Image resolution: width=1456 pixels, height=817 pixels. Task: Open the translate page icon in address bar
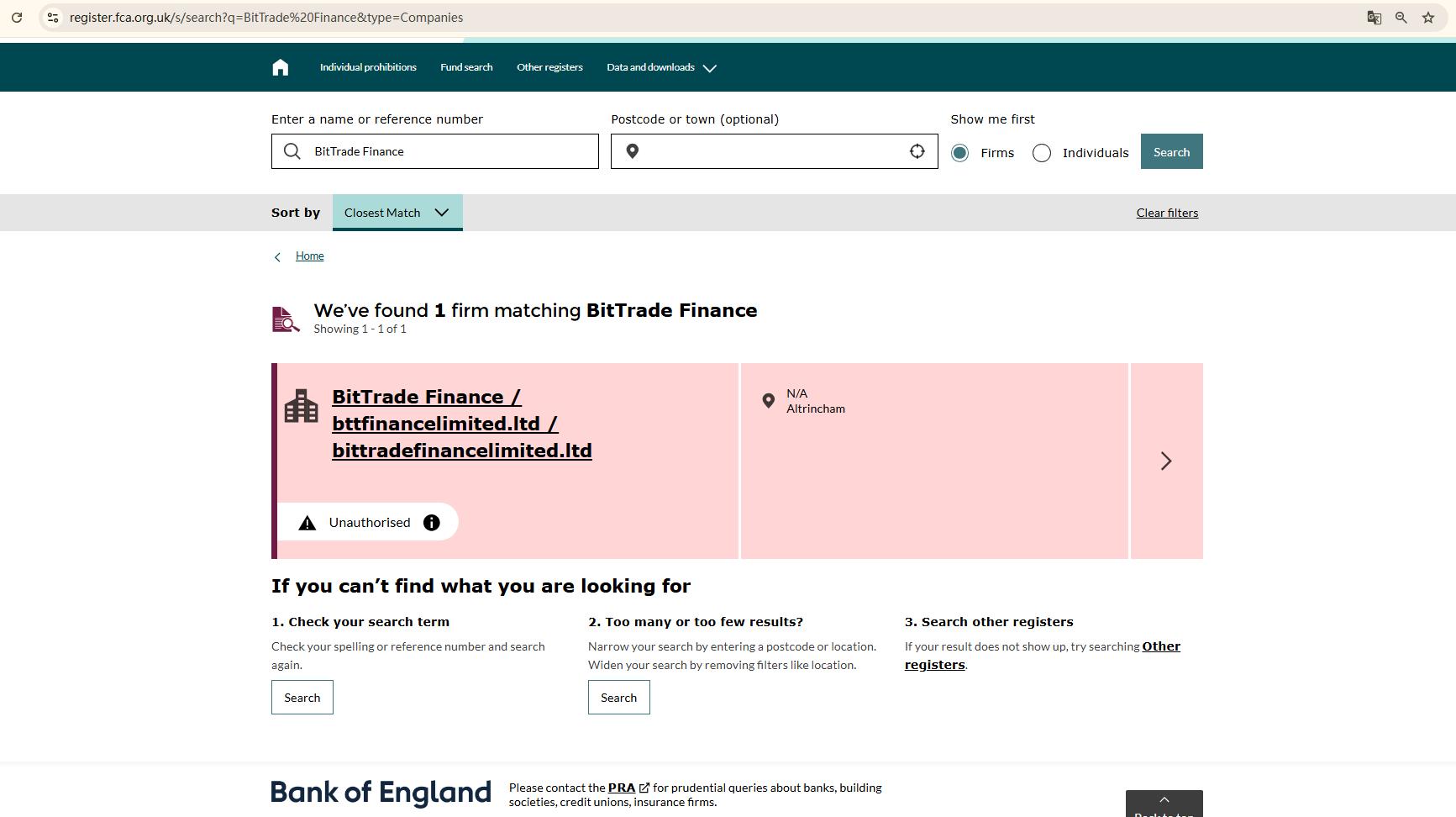coord(1375,18)
